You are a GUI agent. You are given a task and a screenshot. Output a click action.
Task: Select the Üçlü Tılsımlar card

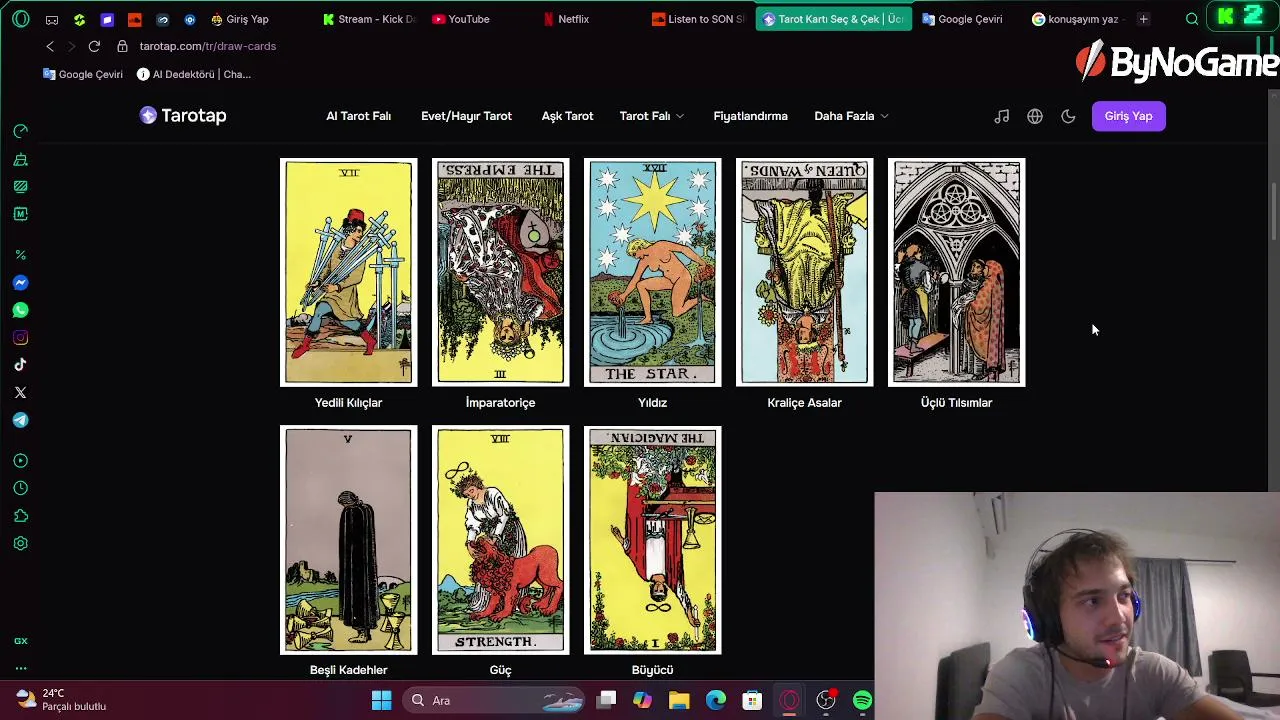point(956,272)
